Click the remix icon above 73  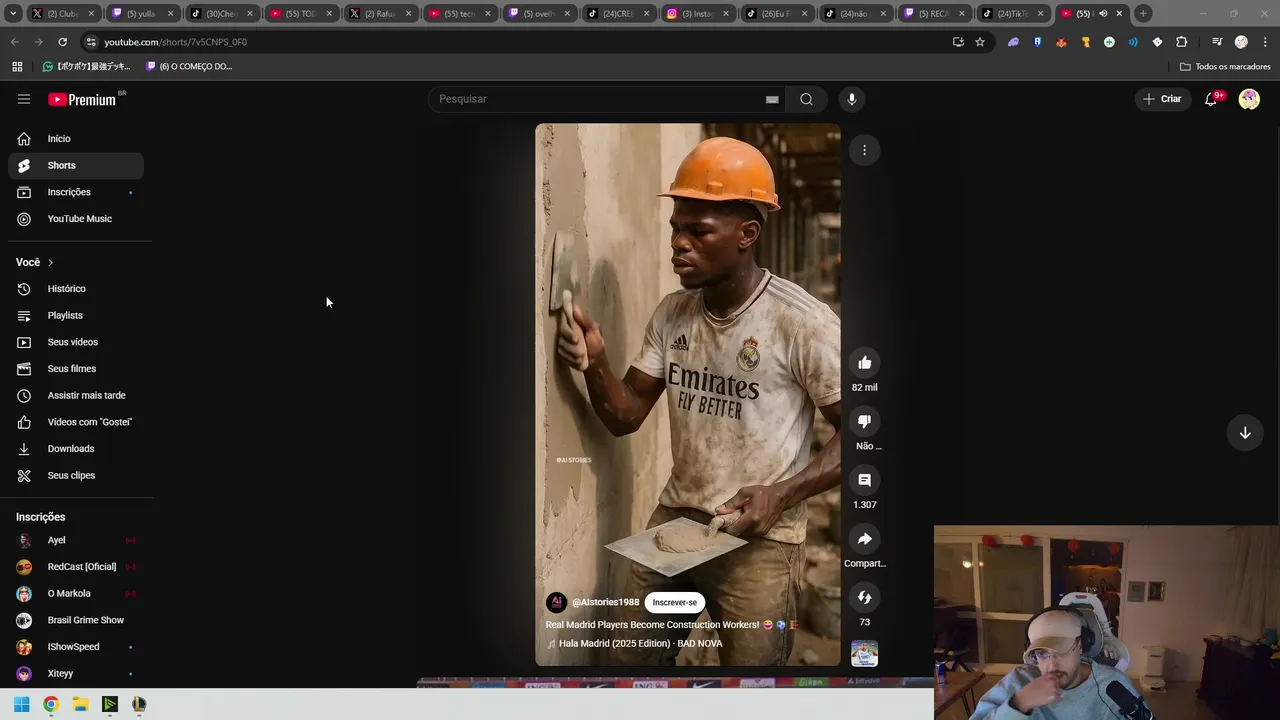point(865,597)
